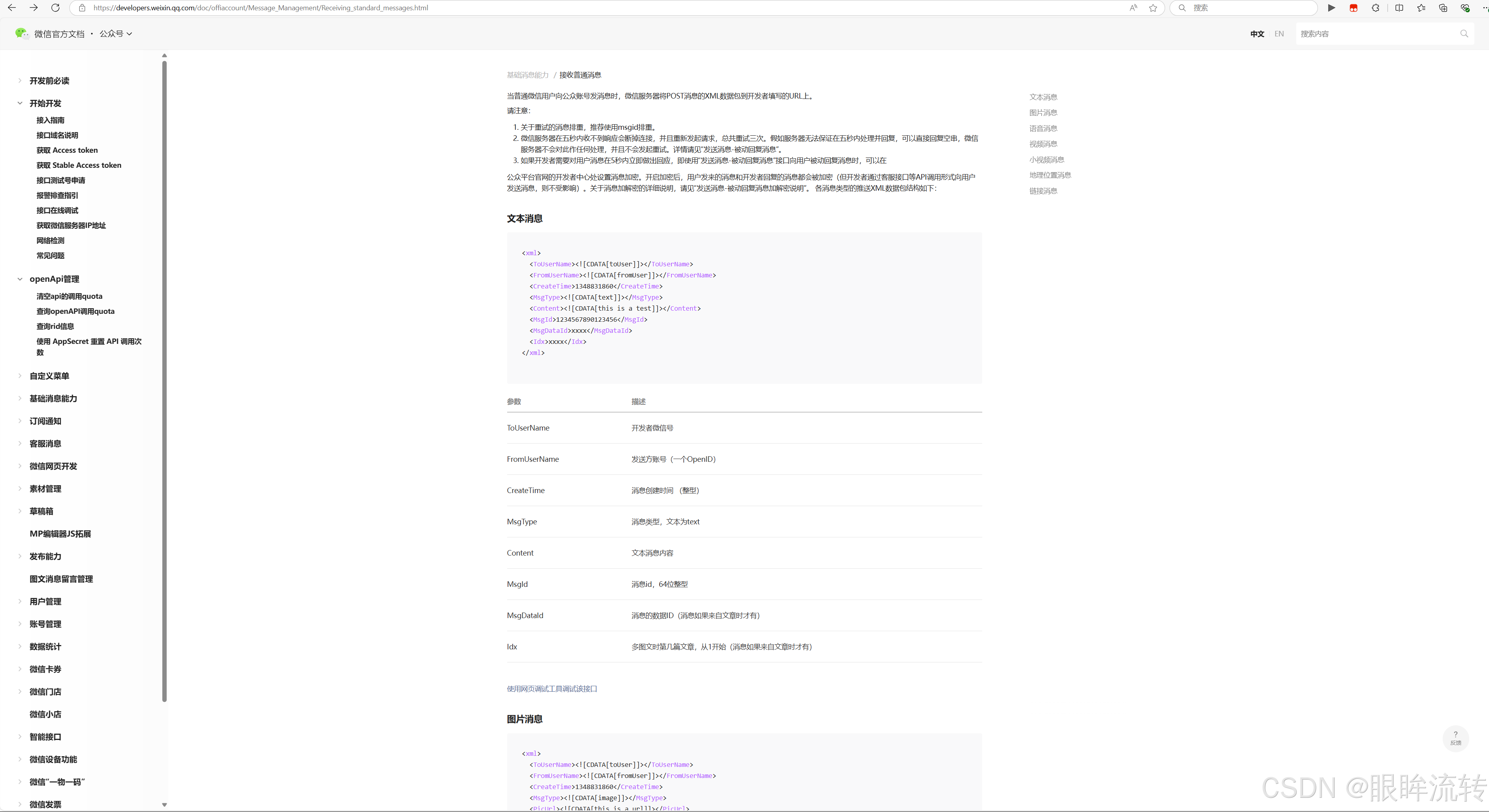Open 获取 Access token sidebar item

tap(67, 150)
